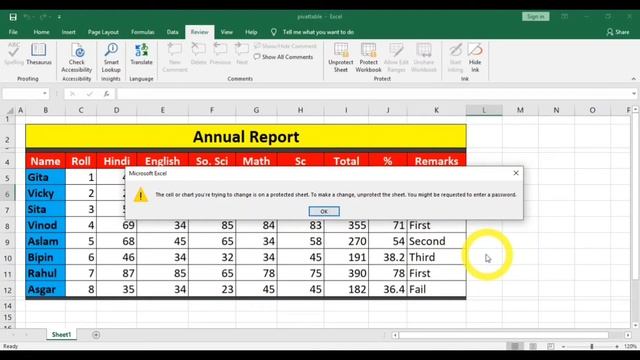
Task: Switch to Page Layout view in status bar
Action: coord(533,346)
